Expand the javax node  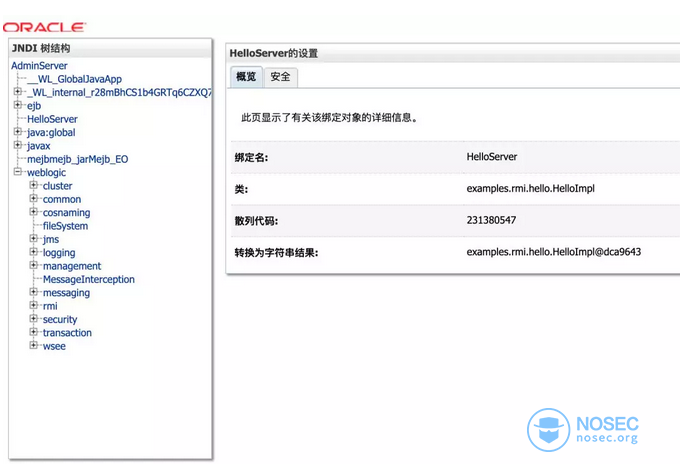(x=18, y=145)
